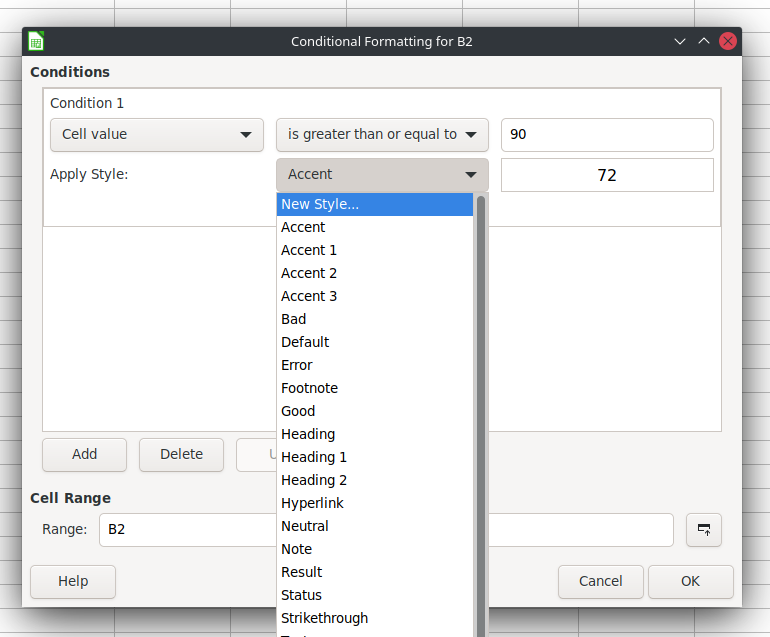This screenshot has width=770, height=637.
Task: Select New Style... from the list
Action: coord(375,204)
